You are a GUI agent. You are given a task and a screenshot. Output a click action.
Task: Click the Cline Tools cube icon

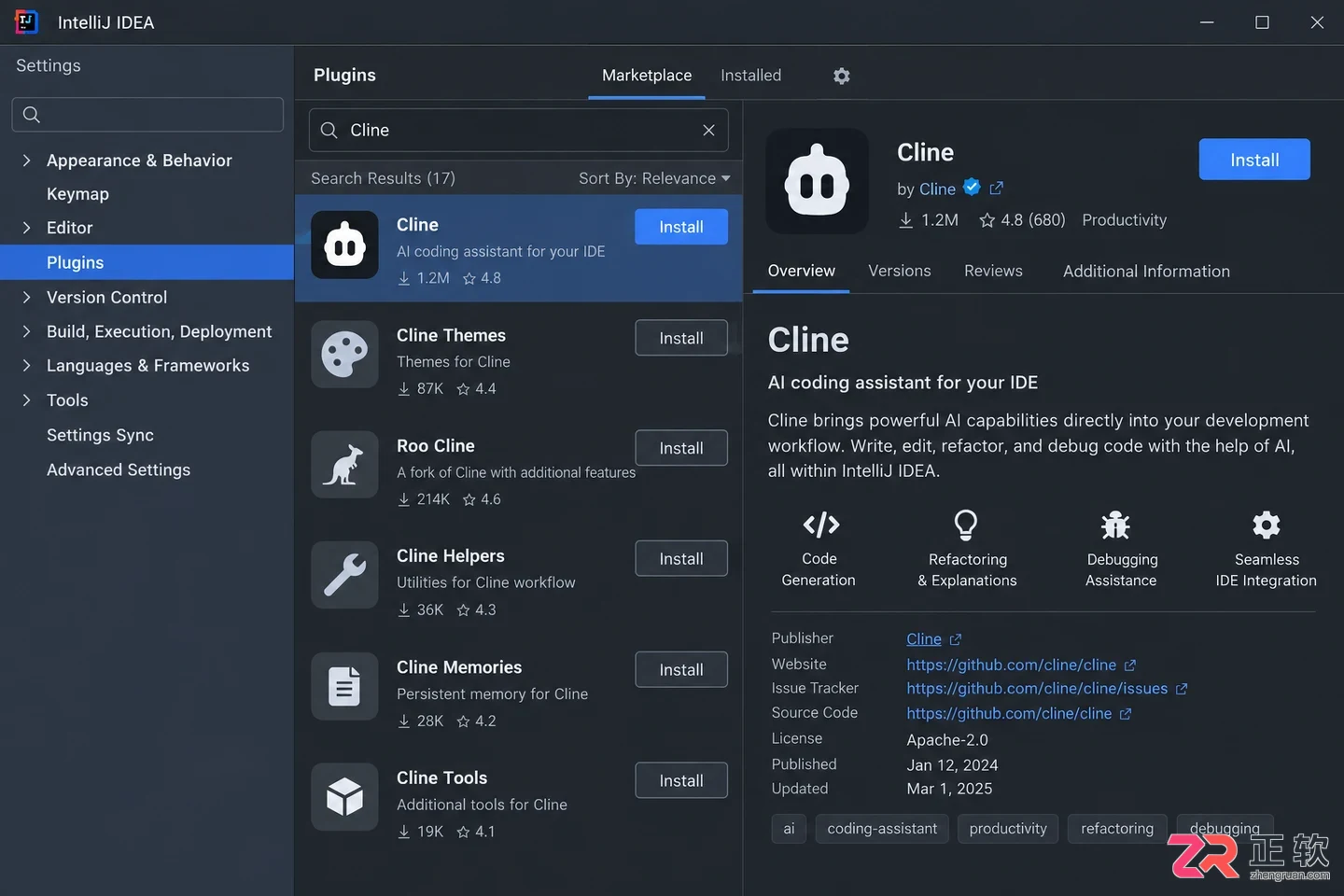[x=344, y=797]
